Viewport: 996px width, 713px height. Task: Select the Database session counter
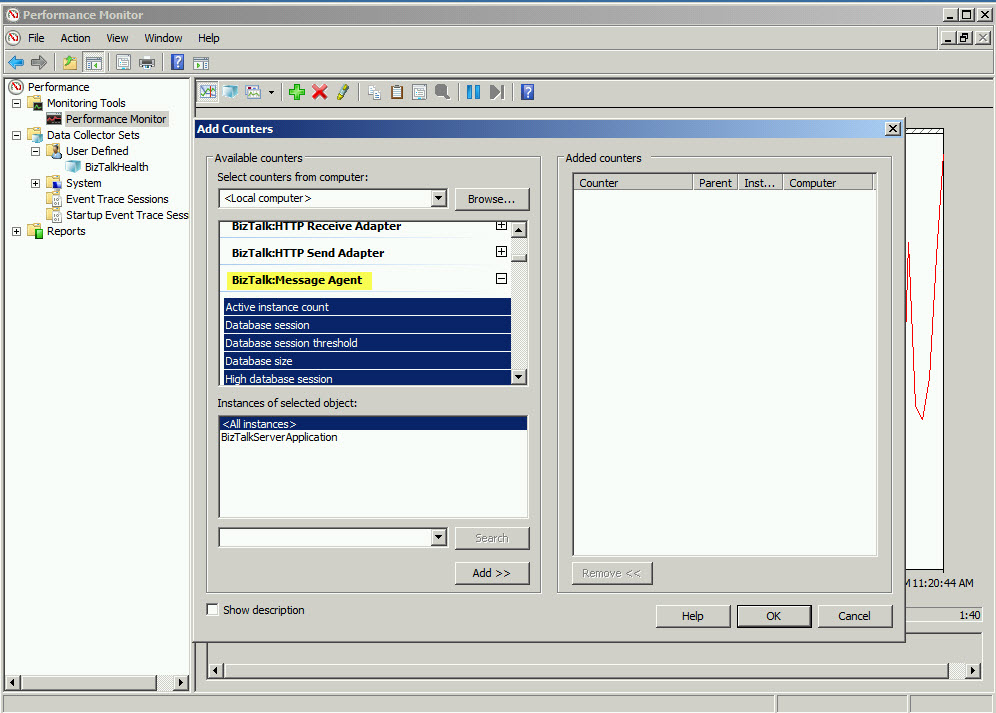click(x=367, y=325)
